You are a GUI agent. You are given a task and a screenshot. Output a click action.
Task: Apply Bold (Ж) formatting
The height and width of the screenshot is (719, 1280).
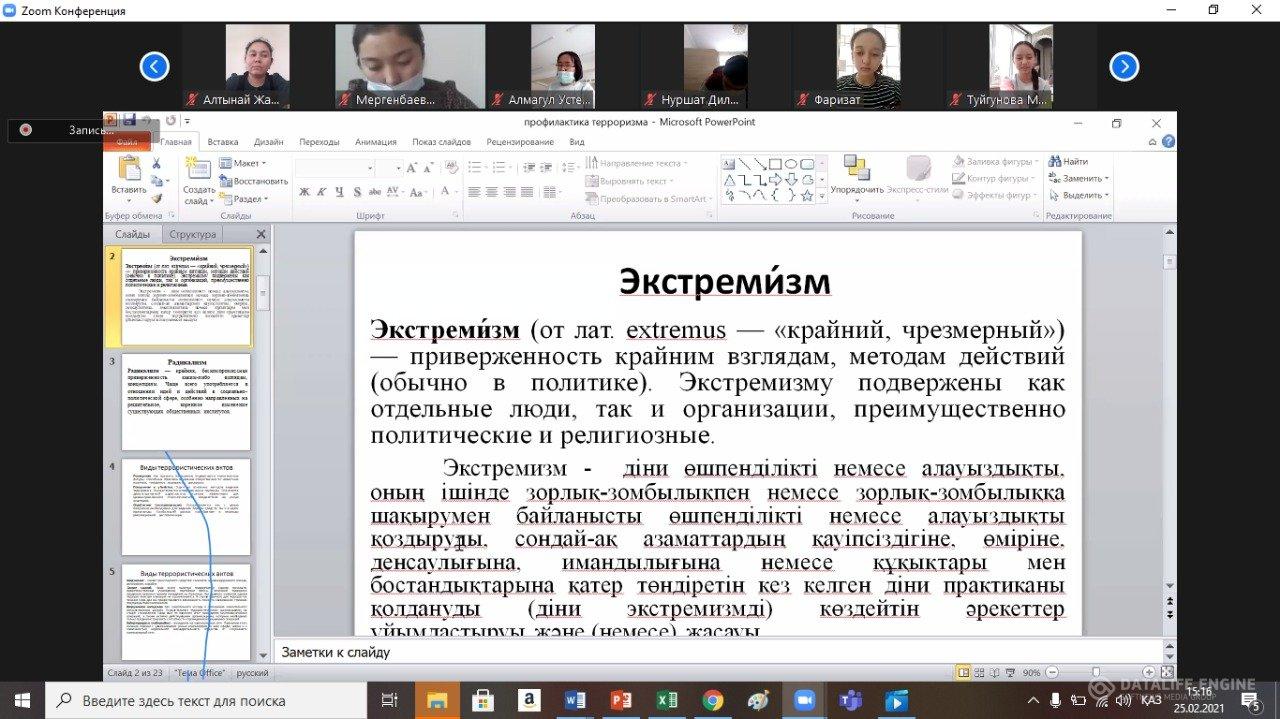tap(304, 192)
